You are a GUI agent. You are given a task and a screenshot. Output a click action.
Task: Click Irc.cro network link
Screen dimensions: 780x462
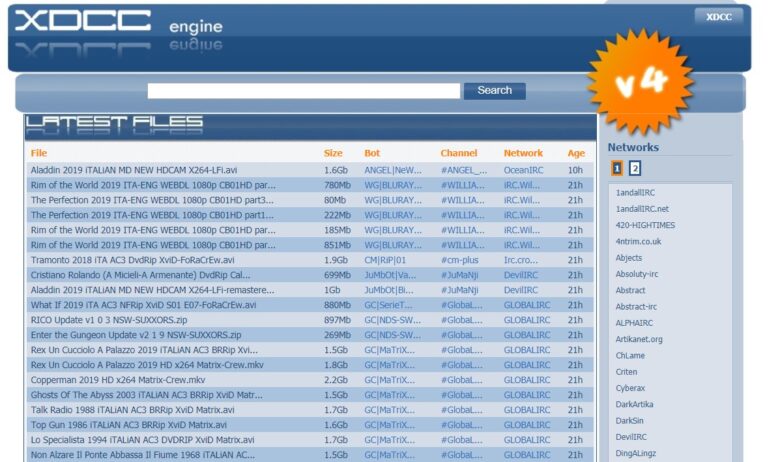[x=520, y=260]
